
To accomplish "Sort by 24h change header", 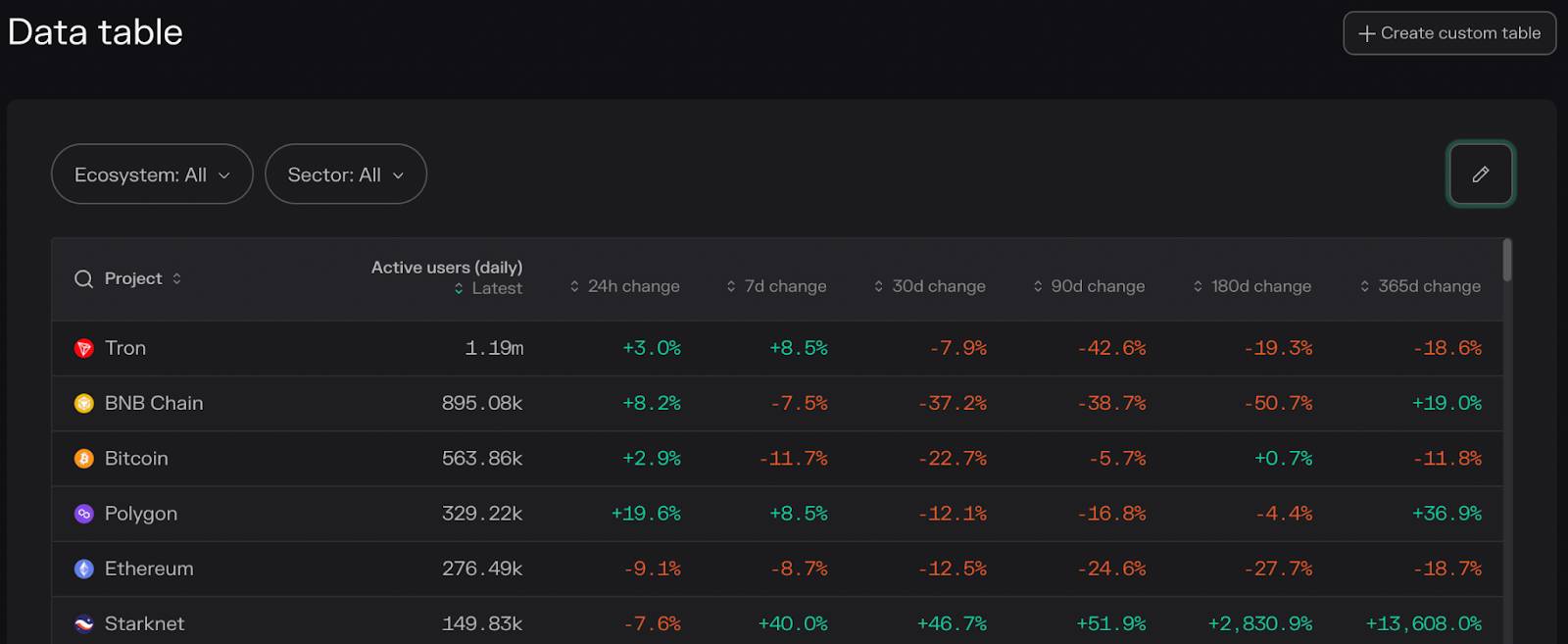I will coord(633,286).
